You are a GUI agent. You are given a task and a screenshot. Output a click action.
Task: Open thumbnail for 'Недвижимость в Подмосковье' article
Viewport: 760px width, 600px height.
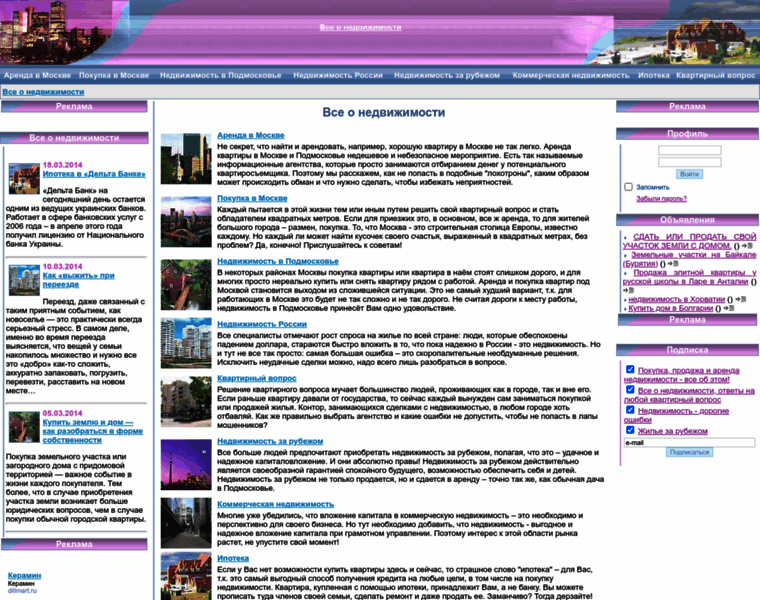(x=186, y=284)
